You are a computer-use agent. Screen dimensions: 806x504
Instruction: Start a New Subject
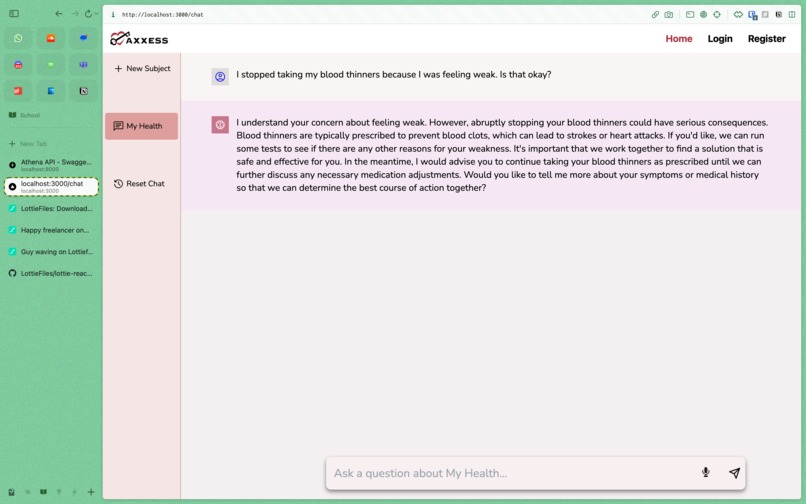[142, 68]
